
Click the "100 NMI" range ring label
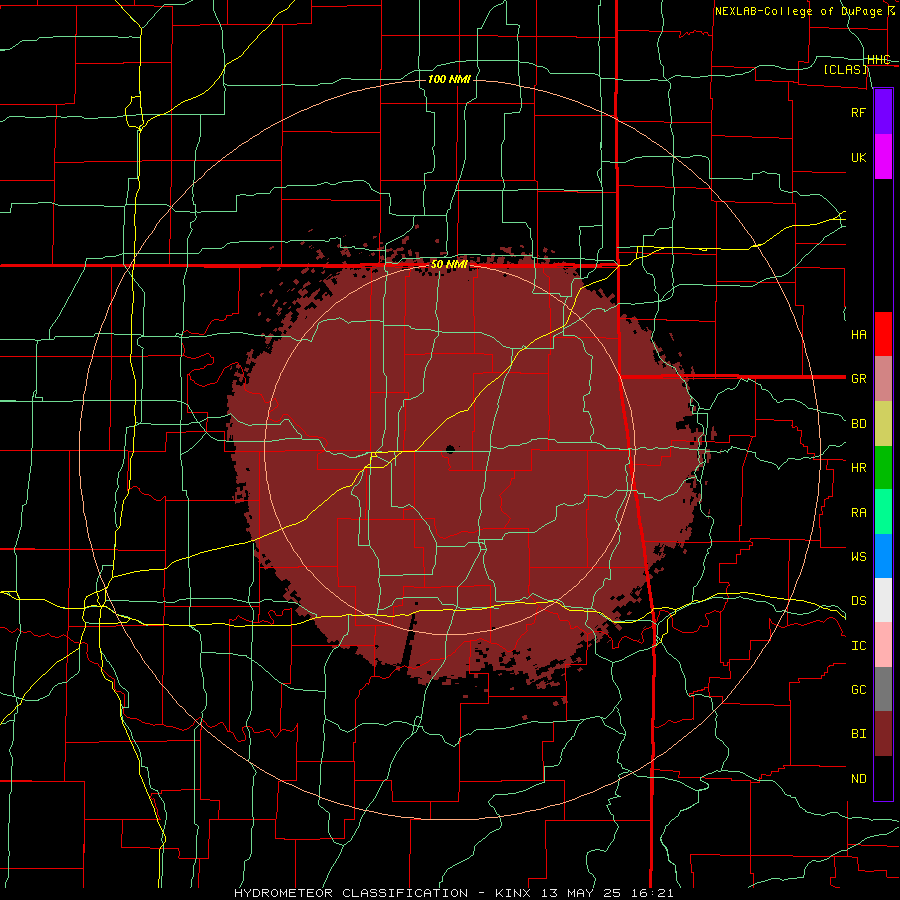449,79
